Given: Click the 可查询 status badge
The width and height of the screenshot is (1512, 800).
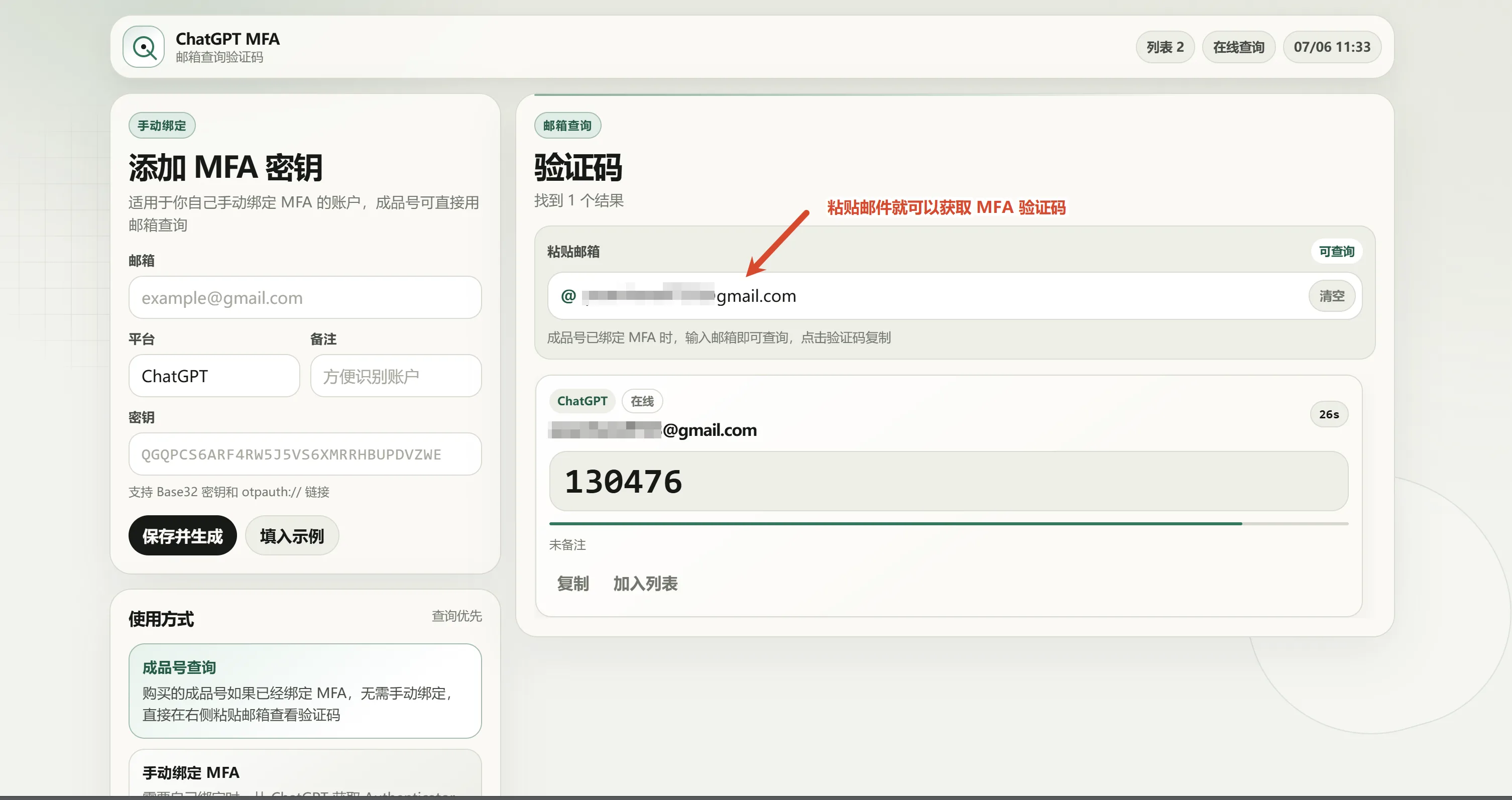Looking at the screenshot, I should (x=1337, y=251).
